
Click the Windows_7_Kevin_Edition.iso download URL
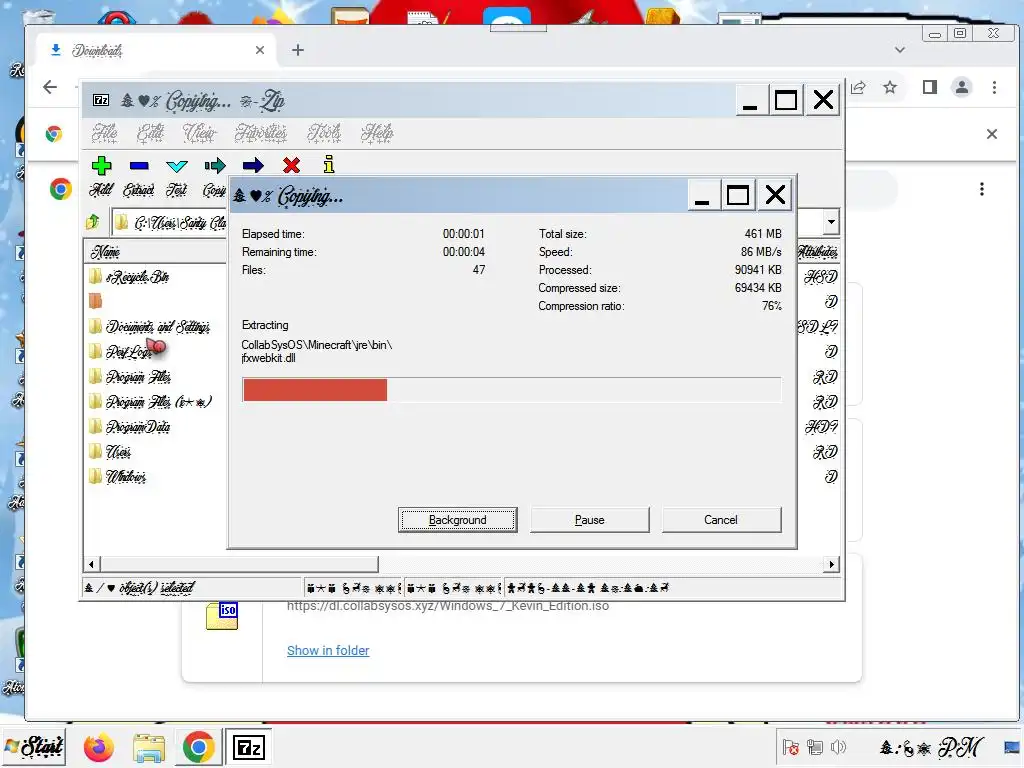click(448, 606)
